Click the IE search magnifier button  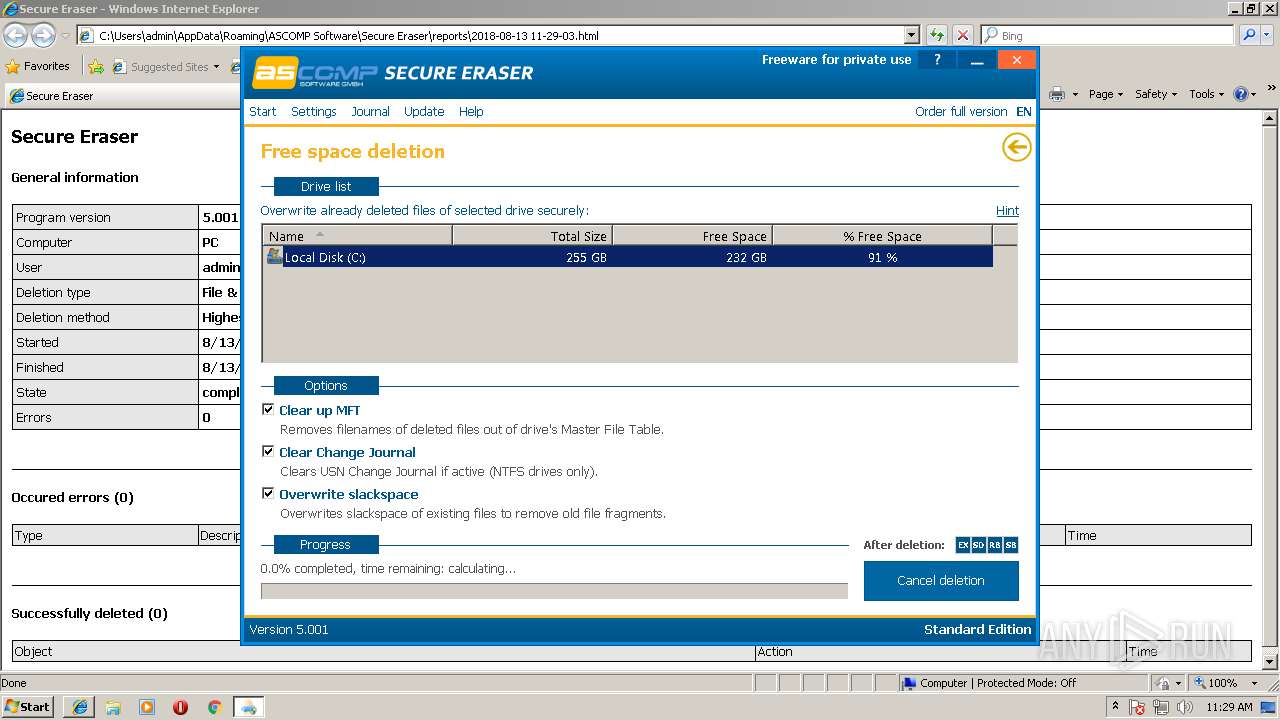1250,35
